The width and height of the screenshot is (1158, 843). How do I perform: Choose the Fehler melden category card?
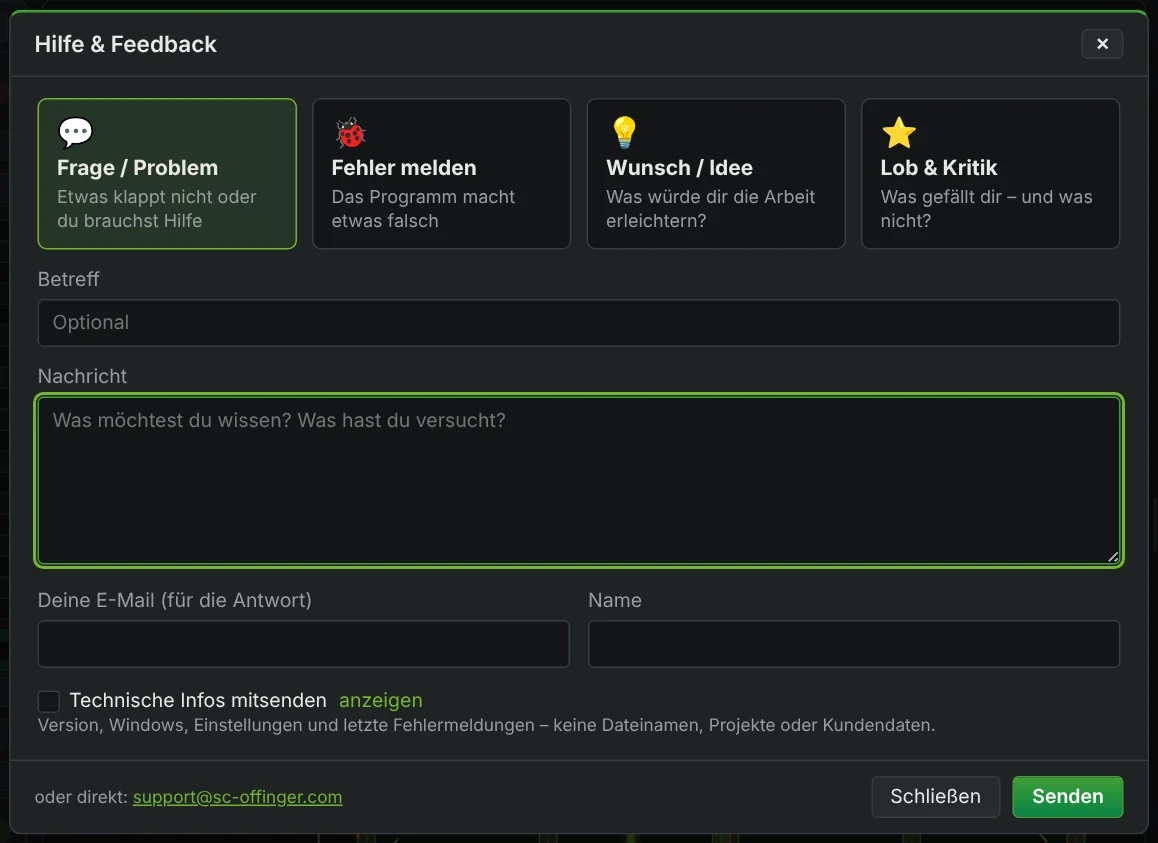[x=442, y=174]
